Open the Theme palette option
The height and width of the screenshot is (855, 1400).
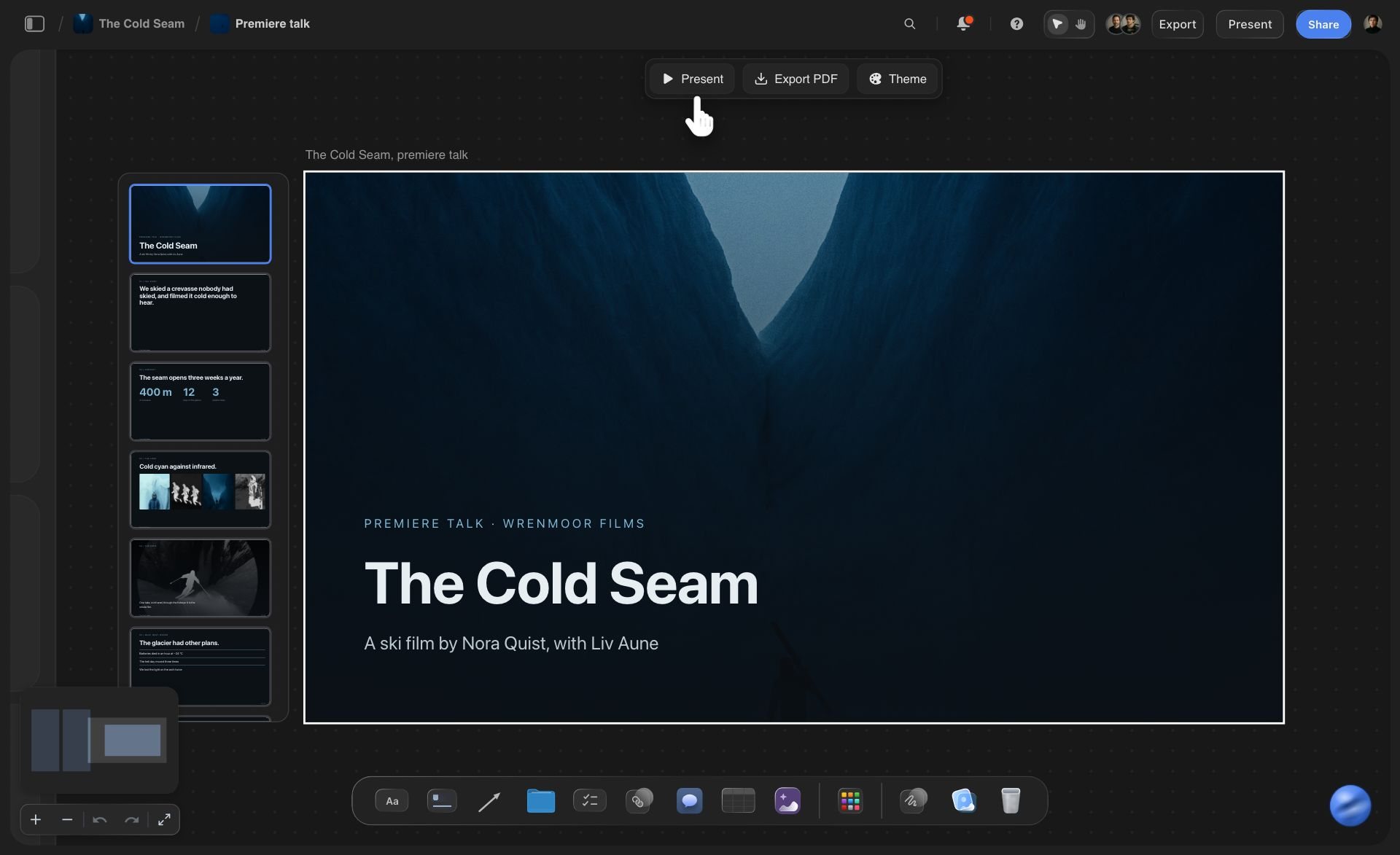tap(897, 79)
